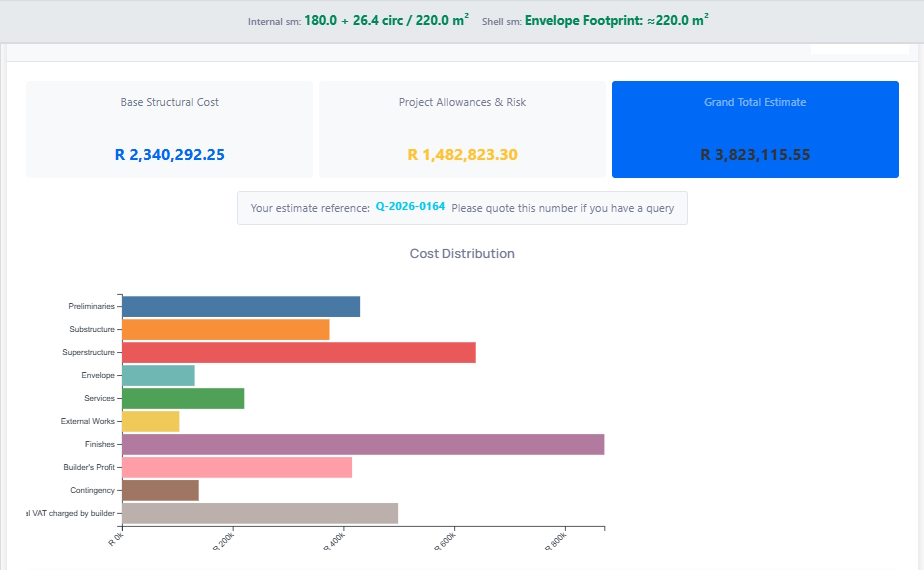Click the Finishes axis label
This screenshot has width=924, height=570.
point(100,444)
